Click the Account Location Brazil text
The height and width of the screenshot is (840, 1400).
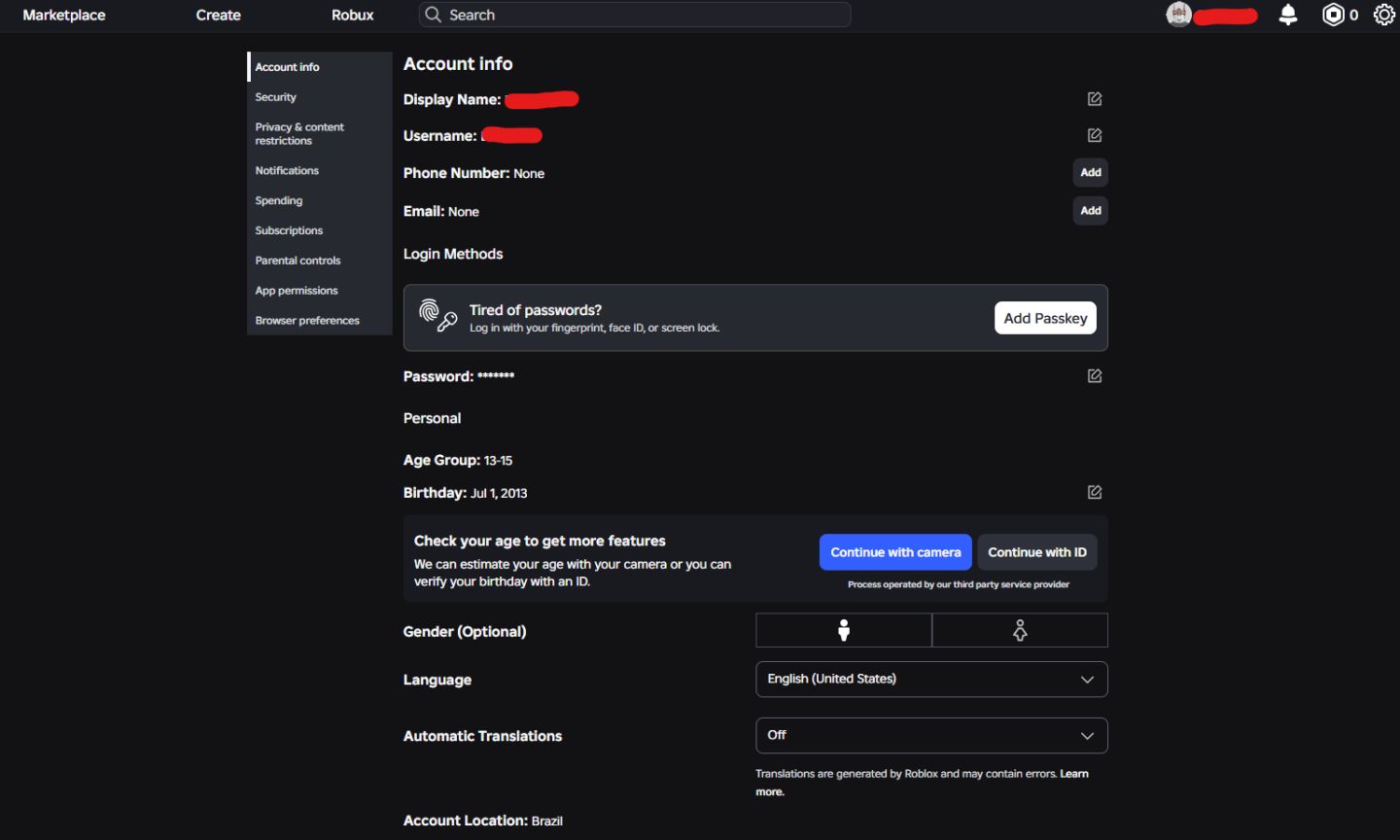tap(483, 821)
